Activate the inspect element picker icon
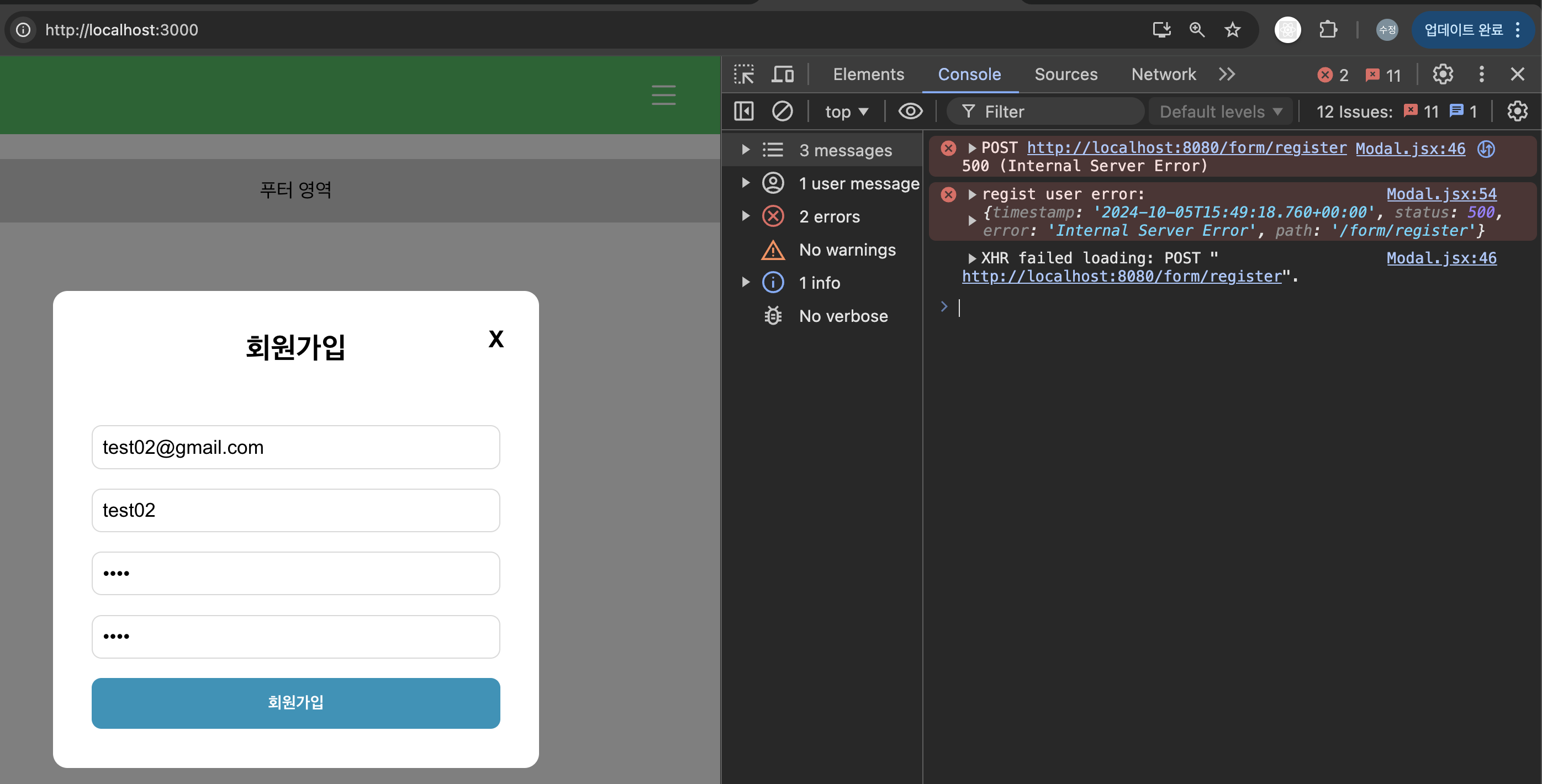Screen dimensions: 1542x784 point(744,74)
